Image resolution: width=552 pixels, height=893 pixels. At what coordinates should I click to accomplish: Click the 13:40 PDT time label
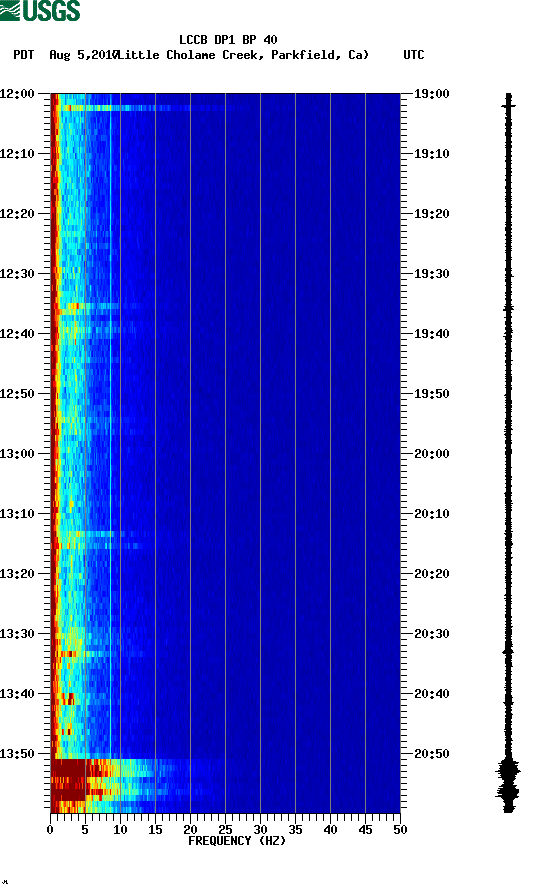click(x=17, y=693)
